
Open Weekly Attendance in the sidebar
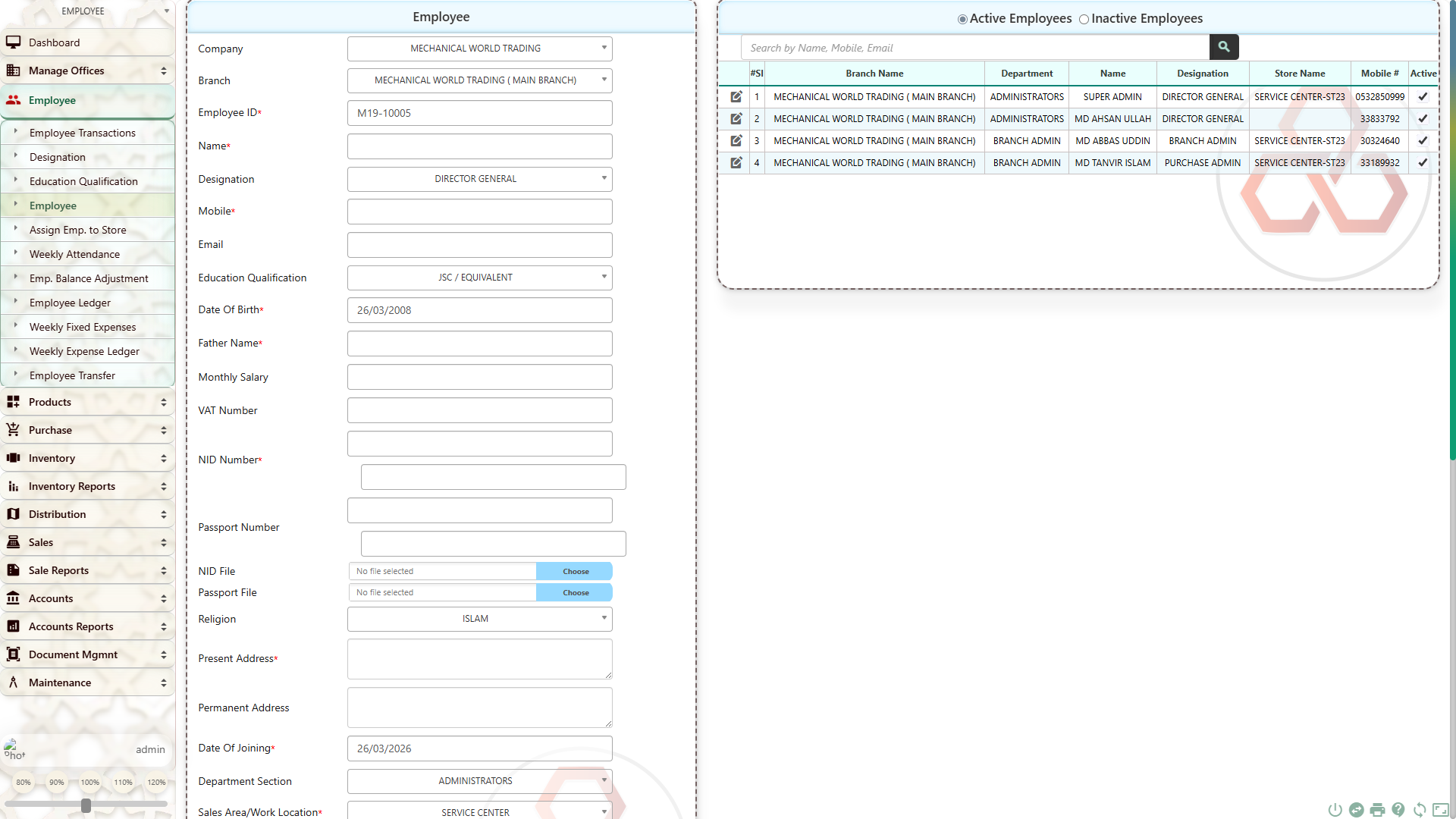(x=74, y=254)
